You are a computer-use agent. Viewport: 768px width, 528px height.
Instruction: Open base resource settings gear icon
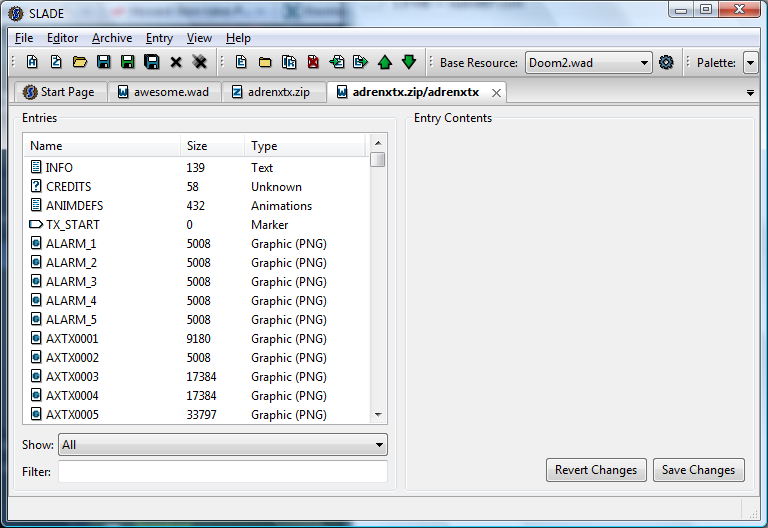[x=666, y=63]
